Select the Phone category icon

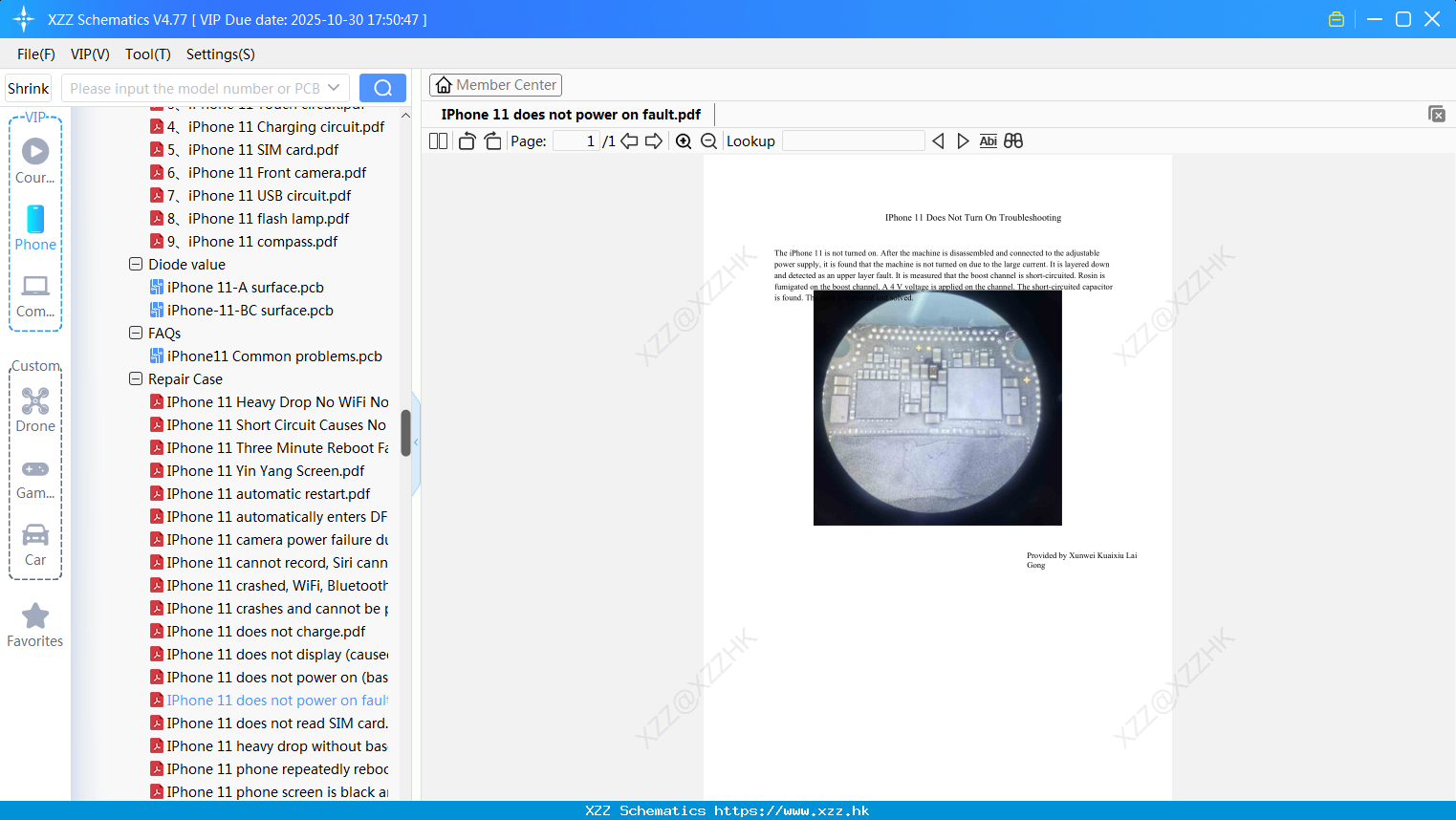pos(35,228)
